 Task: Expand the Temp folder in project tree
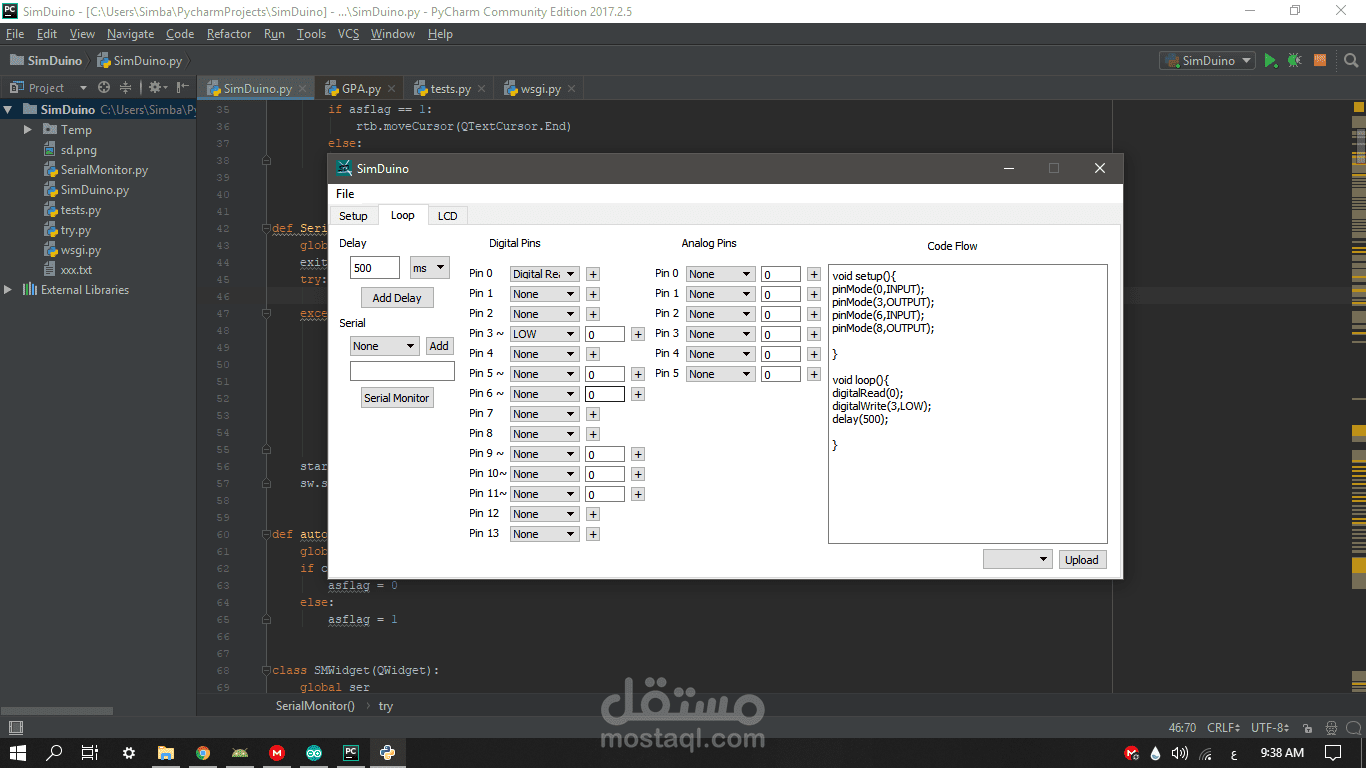[x=28, y=130]
